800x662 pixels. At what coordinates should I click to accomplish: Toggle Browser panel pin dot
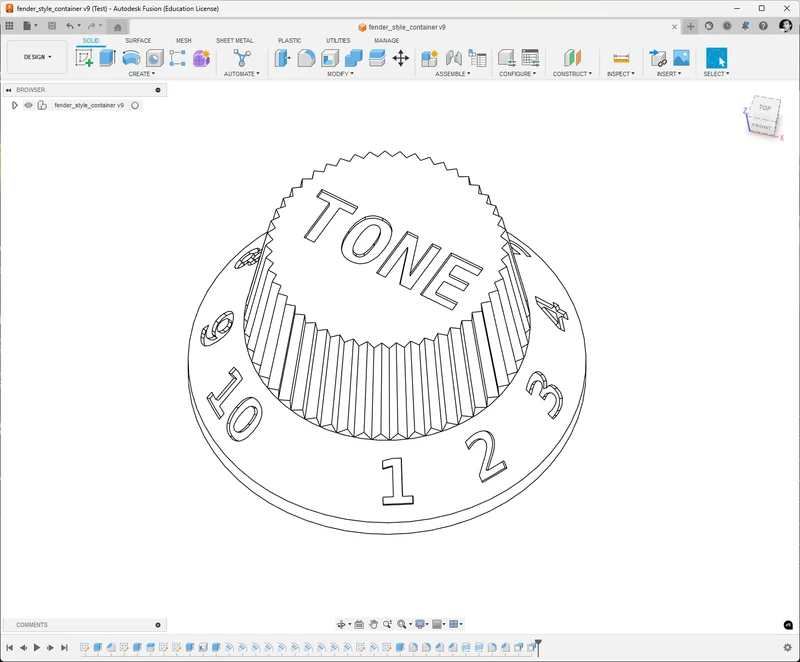point(158,90)
